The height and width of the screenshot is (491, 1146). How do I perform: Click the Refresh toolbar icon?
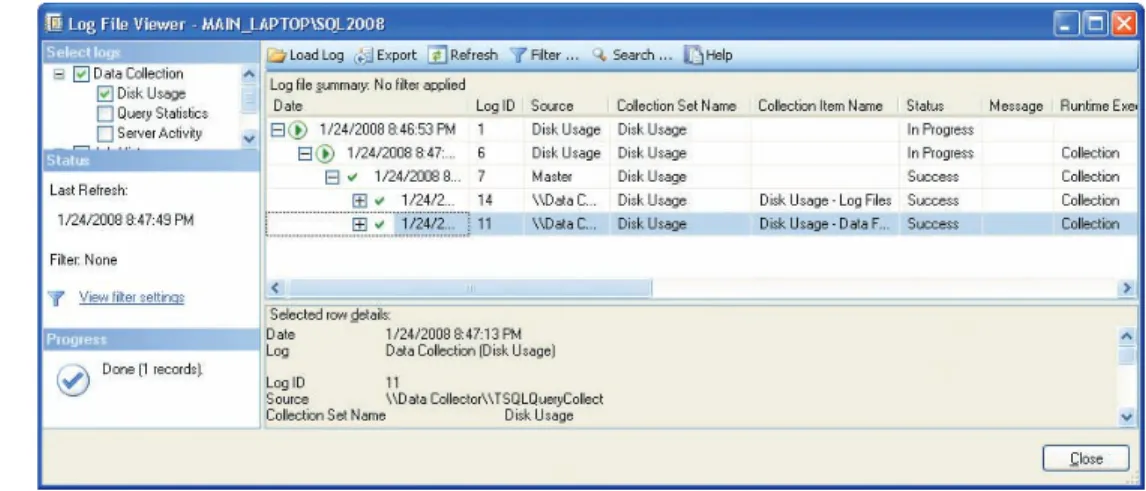coord(437,56)
